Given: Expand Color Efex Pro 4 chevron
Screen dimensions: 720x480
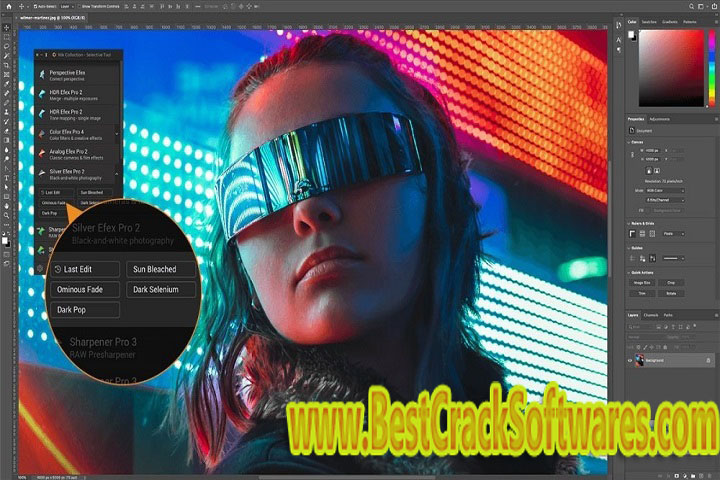Looking at the screenshot, I should click(117, 134).
